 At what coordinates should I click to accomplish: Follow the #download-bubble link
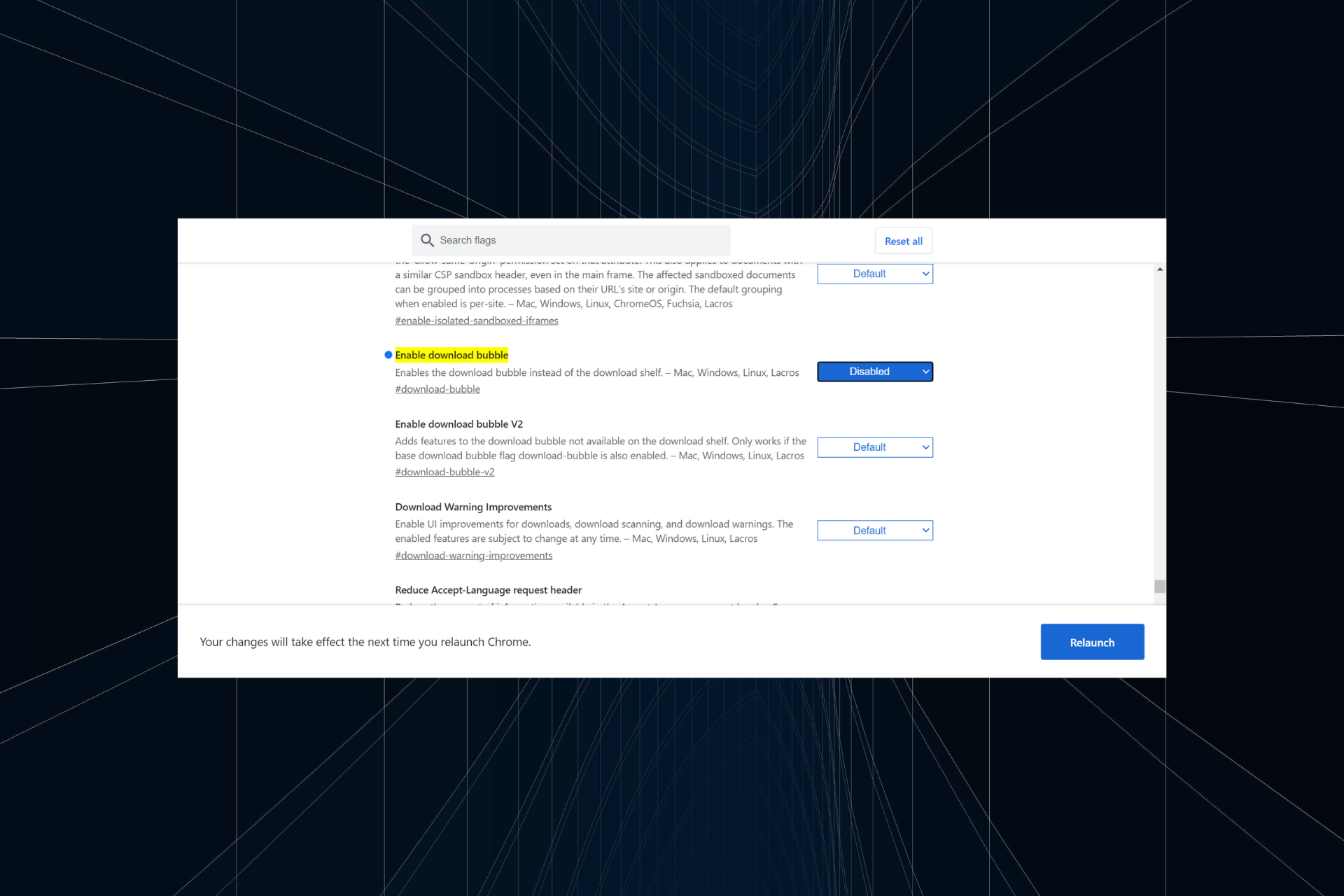click(437, 389)
